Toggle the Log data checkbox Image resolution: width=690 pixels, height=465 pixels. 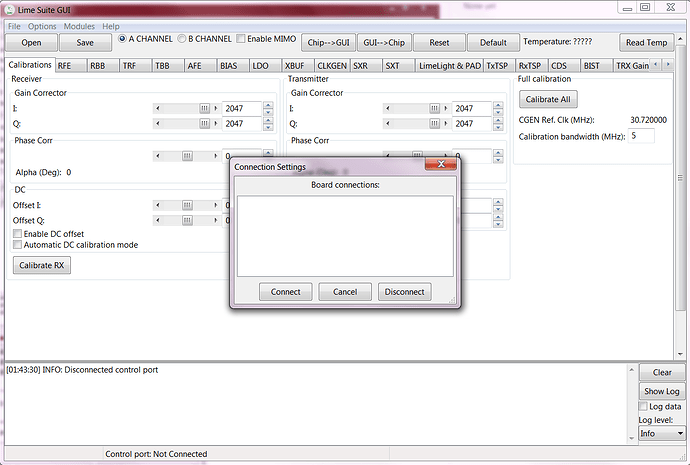click(644, 406)
